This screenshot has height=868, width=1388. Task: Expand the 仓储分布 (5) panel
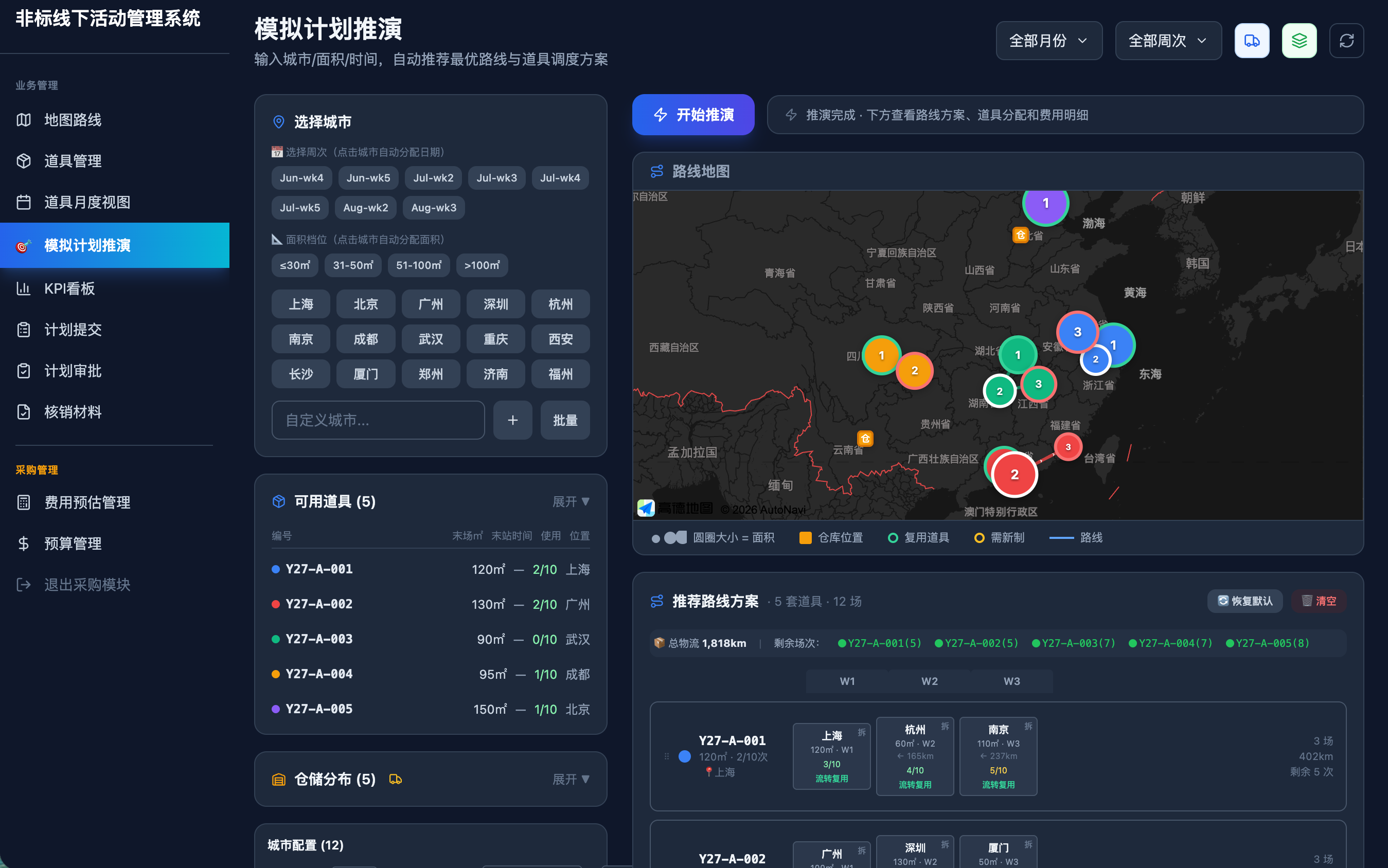pyautogui.click(x=571, y=779)
